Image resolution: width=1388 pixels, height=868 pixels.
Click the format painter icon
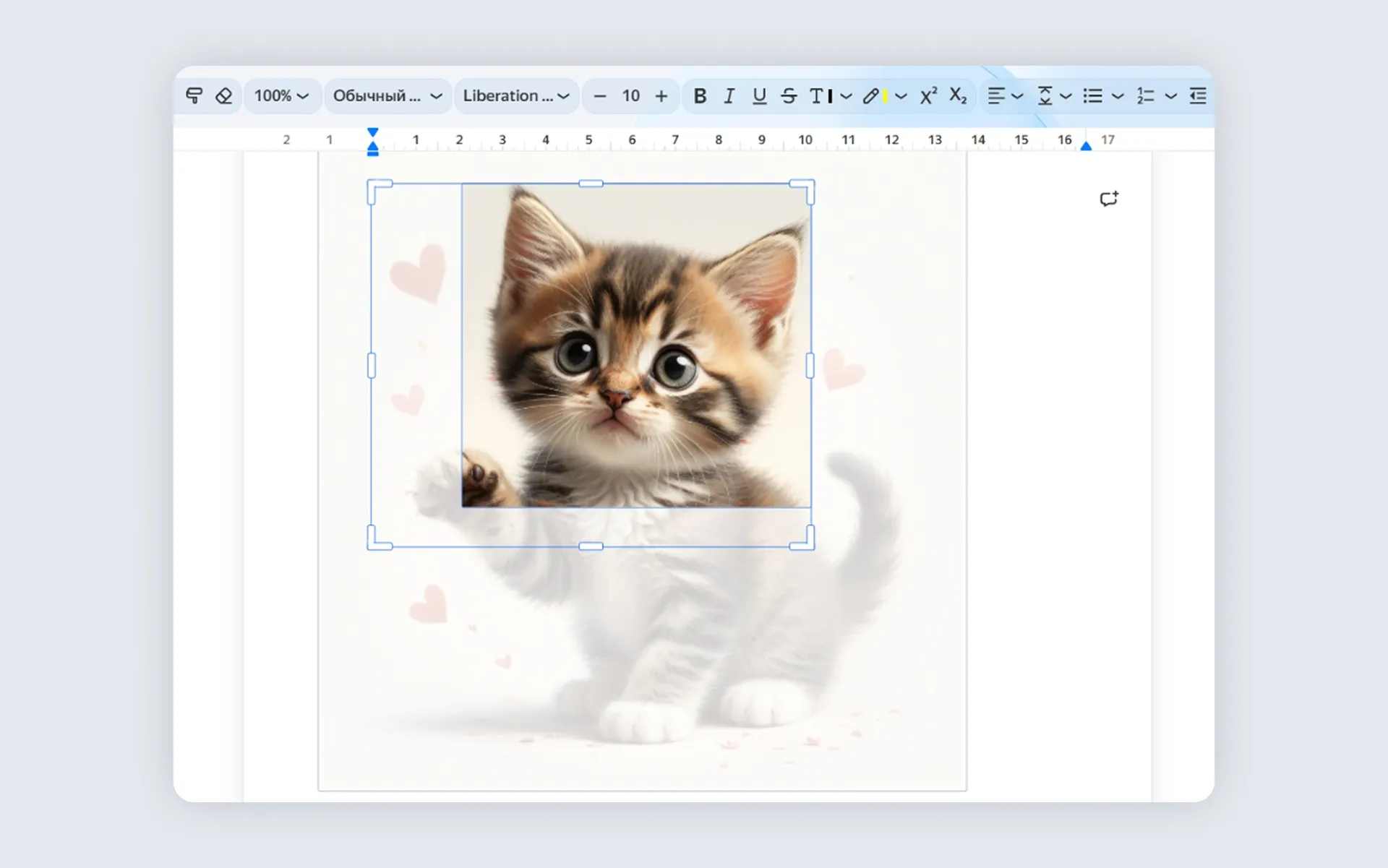coord(194,96)
